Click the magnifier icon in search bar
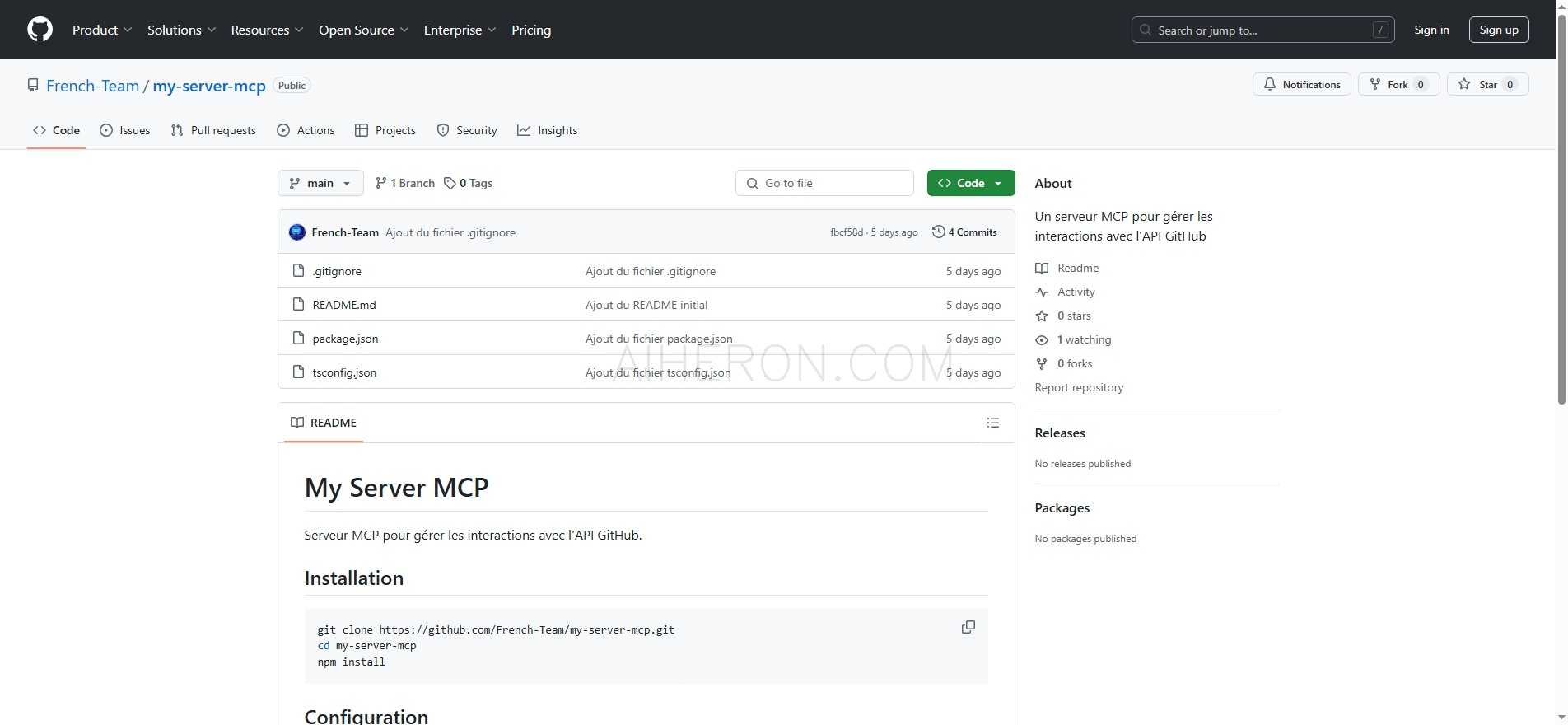 1146,30
